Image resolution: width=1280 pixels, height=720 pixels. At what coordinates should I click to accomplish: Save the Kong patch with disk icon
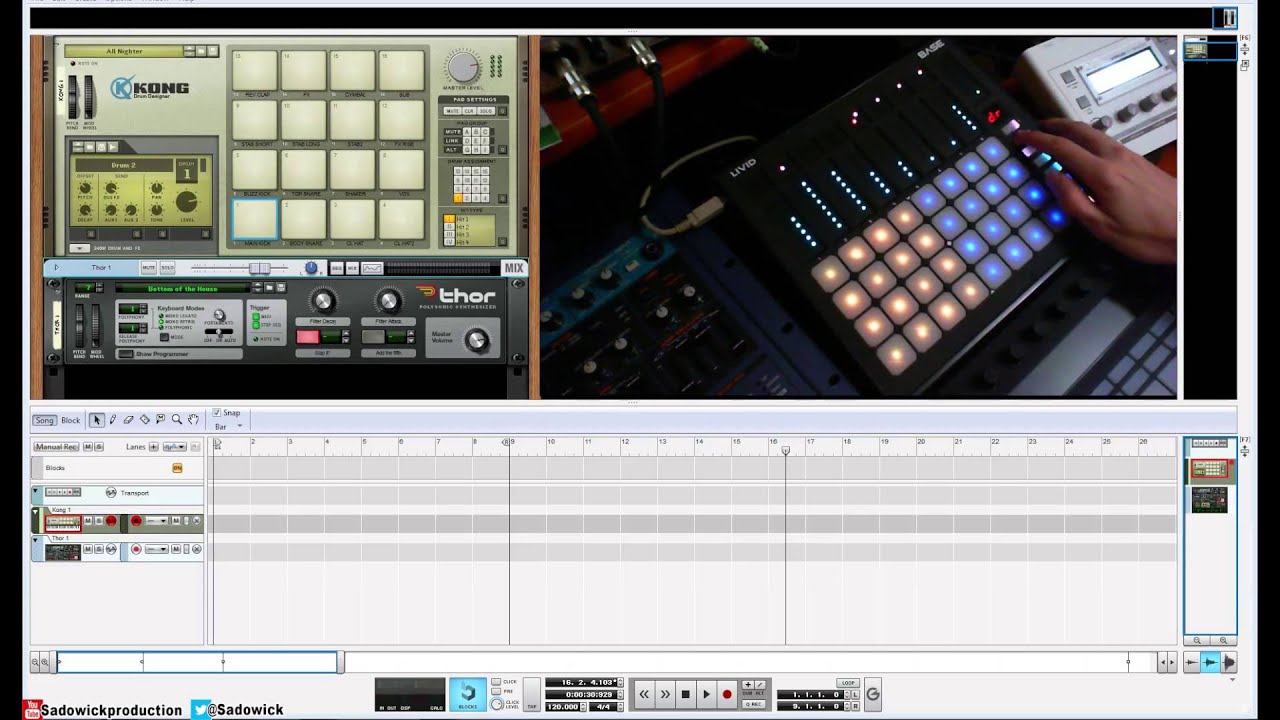(212, 51)
